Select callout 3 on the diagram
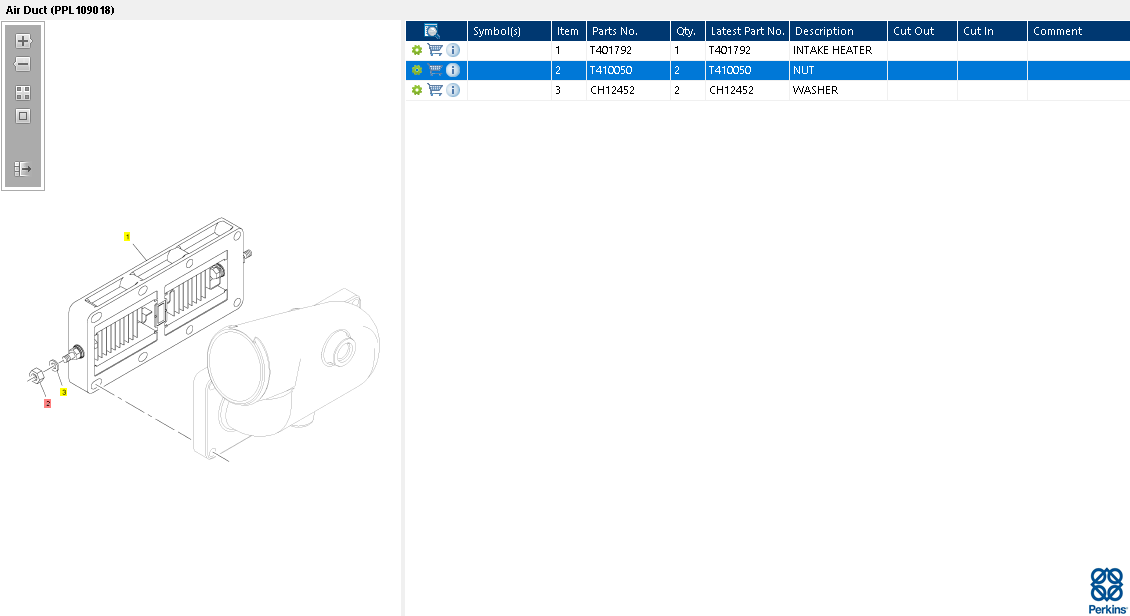 (63, 392)
